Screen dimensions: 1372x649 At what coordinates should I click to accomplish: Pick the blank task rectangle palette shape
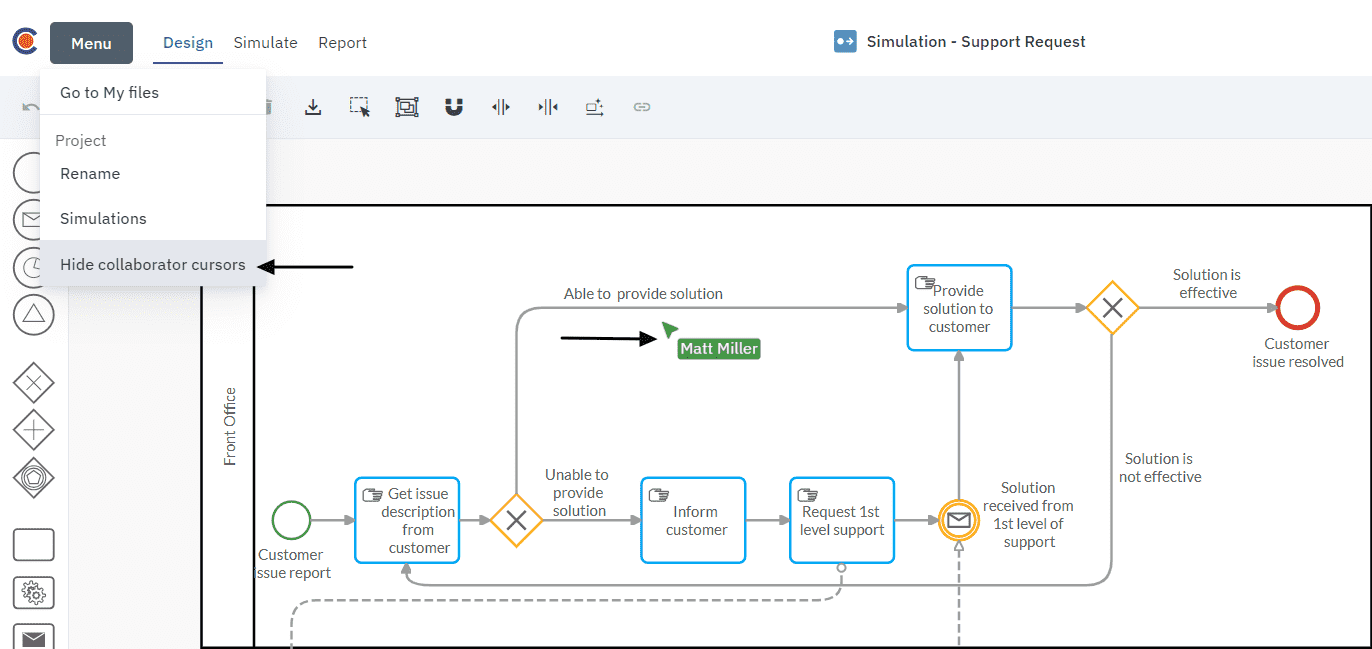[x=33, y=545]
